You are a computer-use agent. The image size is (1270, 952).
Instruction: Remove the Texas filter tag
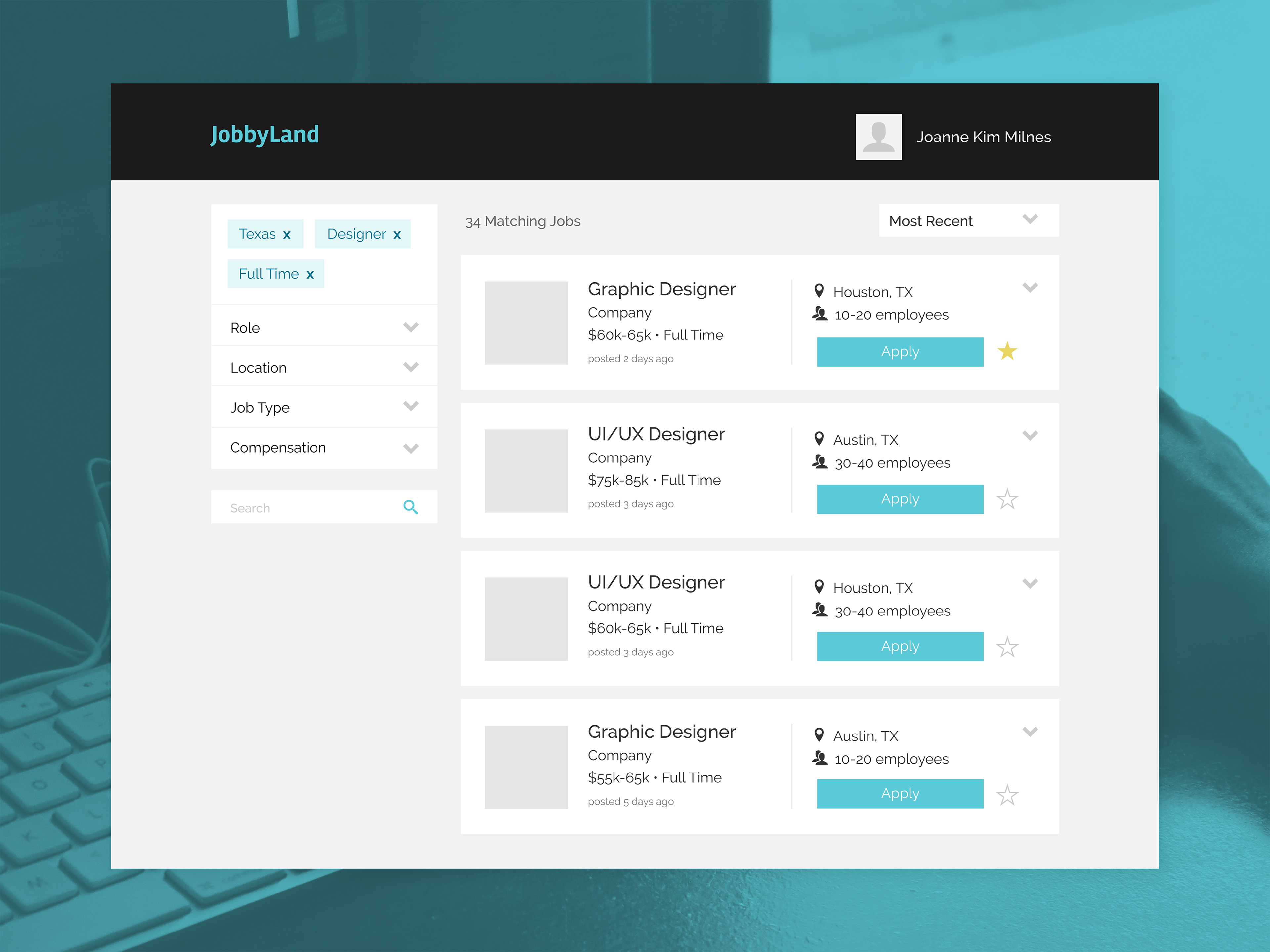click(x=286, y=235)
